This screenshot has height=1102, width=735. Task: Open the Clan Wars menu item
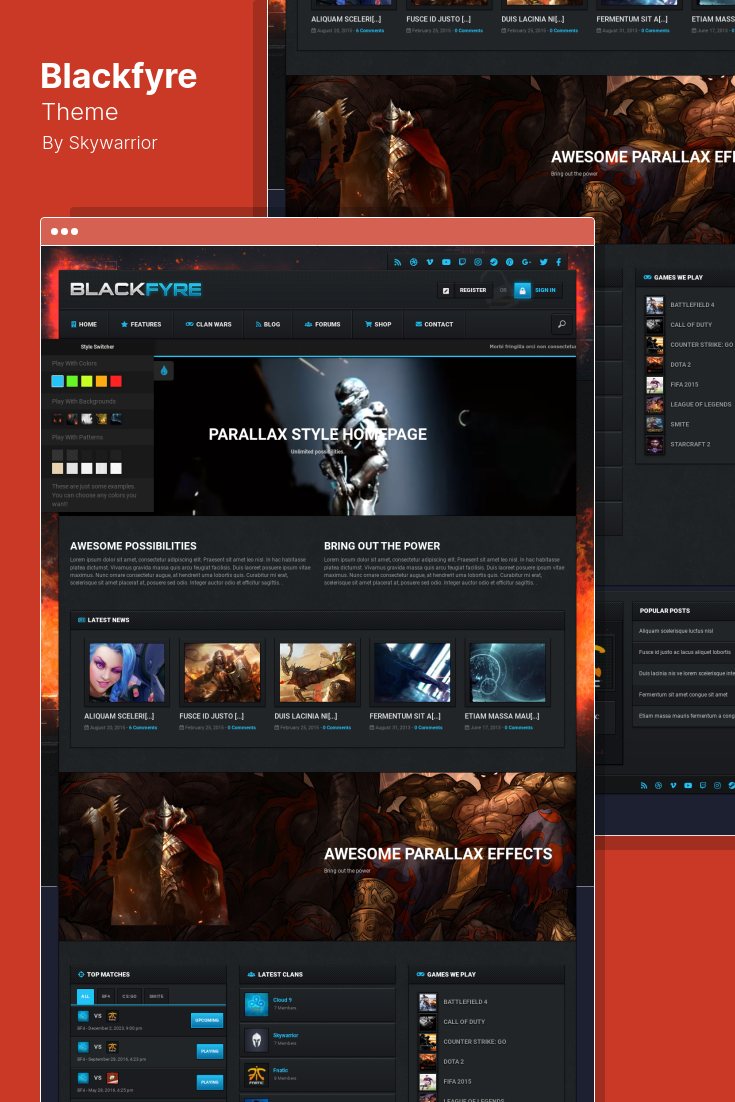(209, 324)
